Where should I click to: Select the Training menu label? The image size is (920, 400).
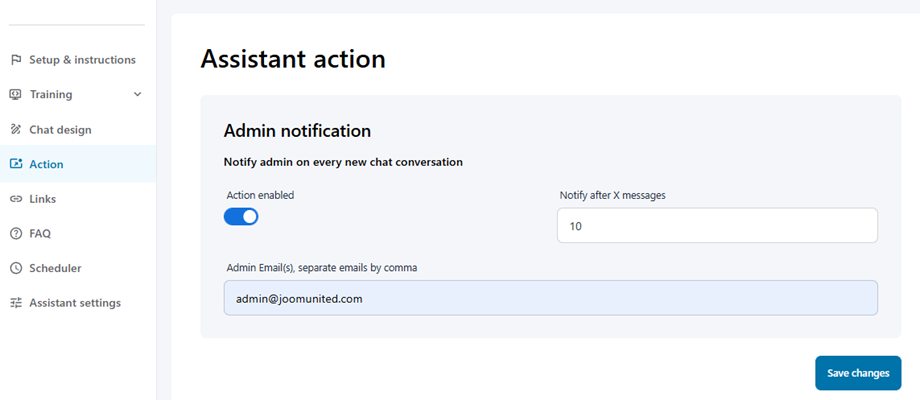click(x=51, y=95)
